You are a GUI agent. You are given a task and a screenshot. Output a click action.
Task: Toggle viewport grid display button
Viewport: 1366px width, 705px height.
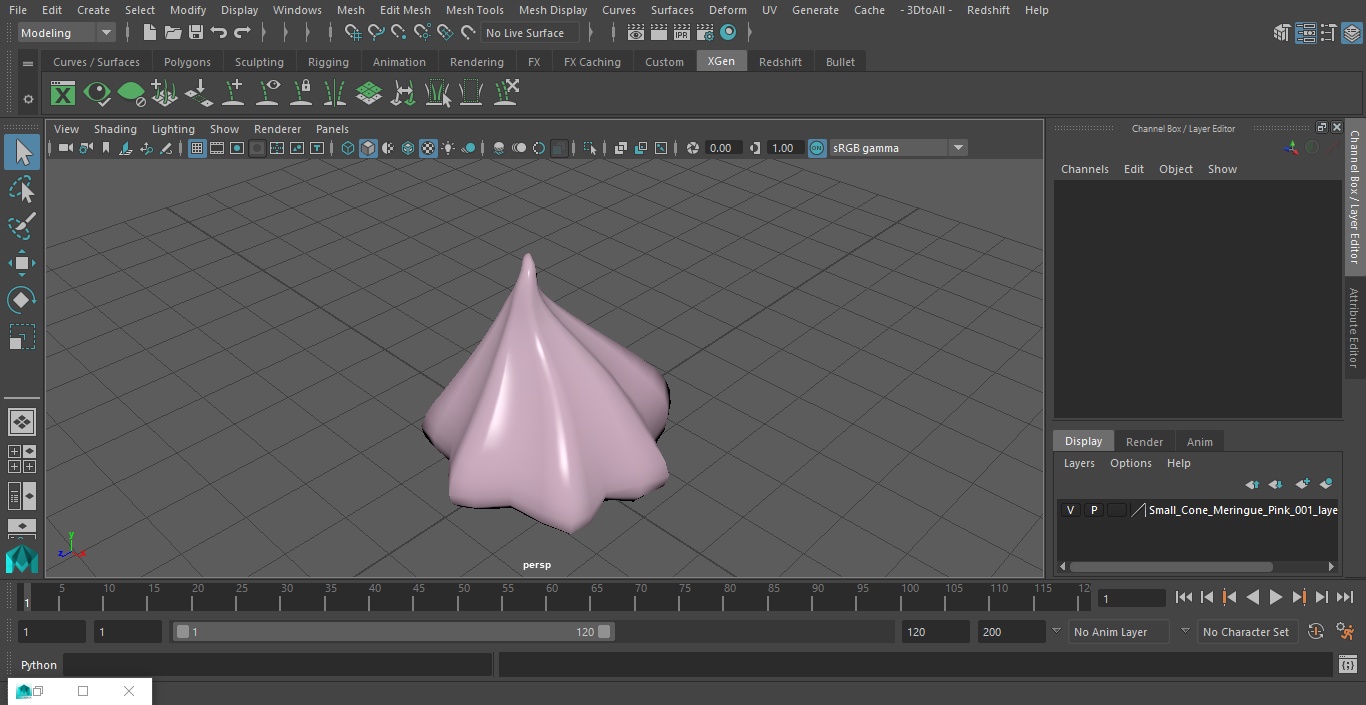coord(197,148)
